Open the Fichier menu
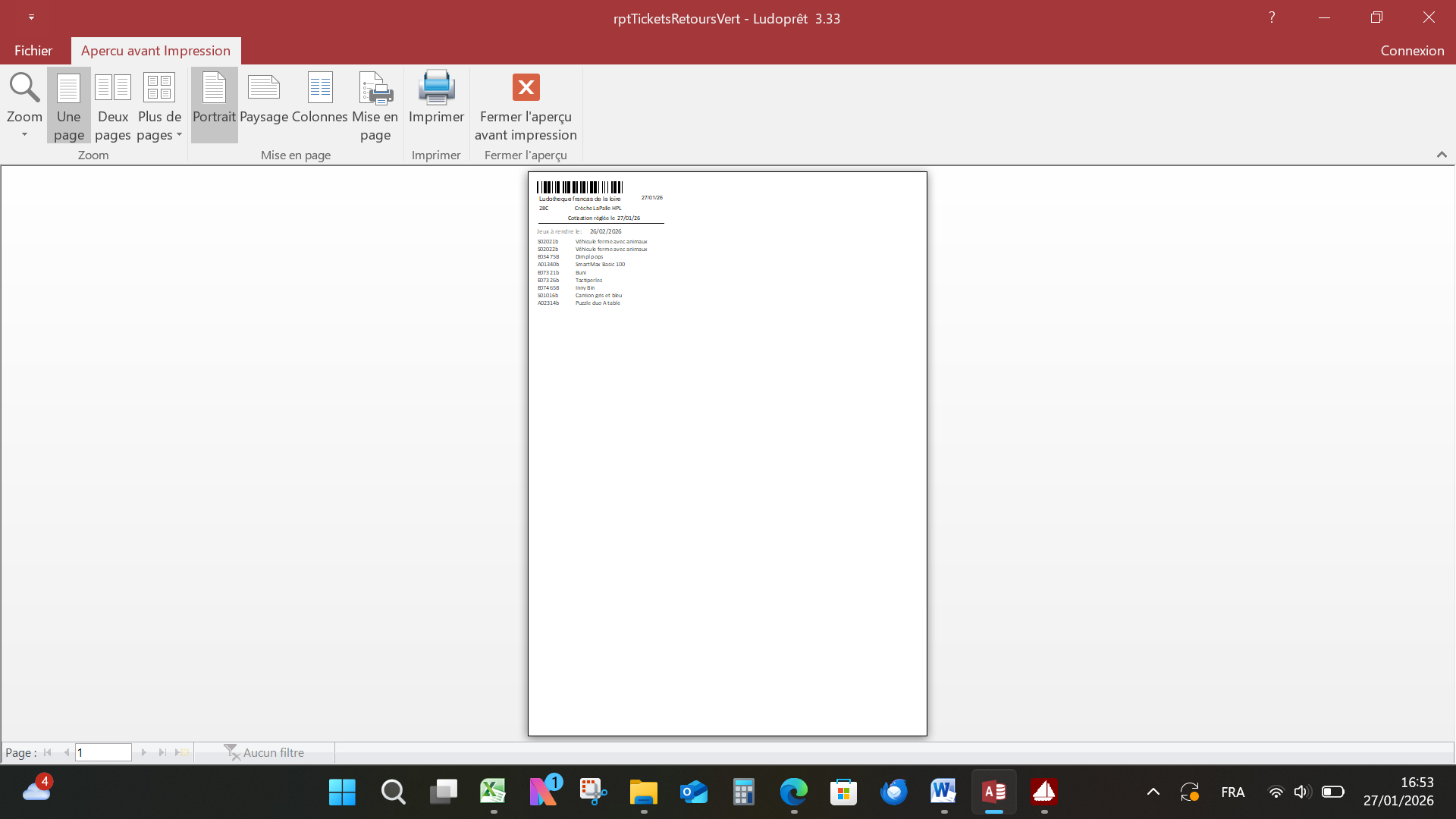1456x819 pixels. click(32, 50)
